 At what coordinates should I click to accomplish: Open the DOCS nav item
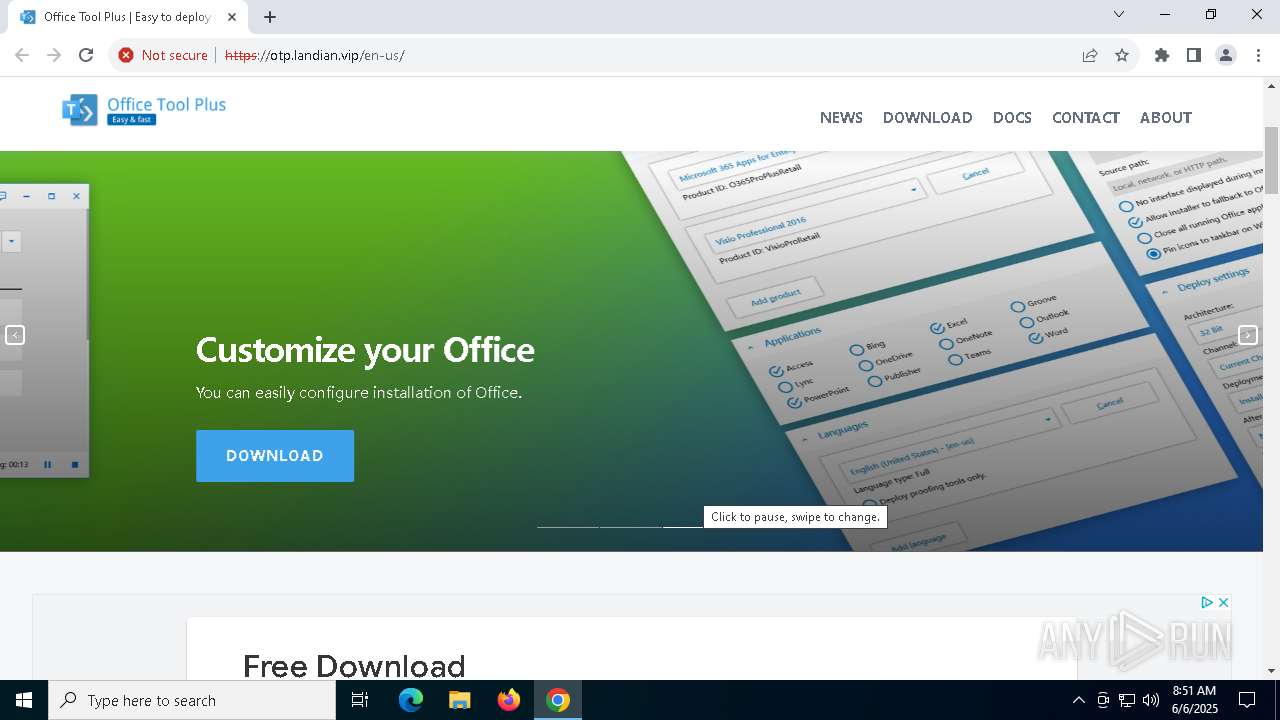(x=1012, y=117)
